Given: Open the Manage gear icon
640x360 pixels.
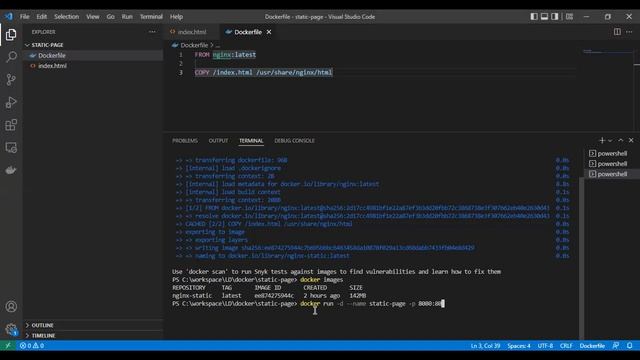Looking at the screenshot, I should coord(11,329).
